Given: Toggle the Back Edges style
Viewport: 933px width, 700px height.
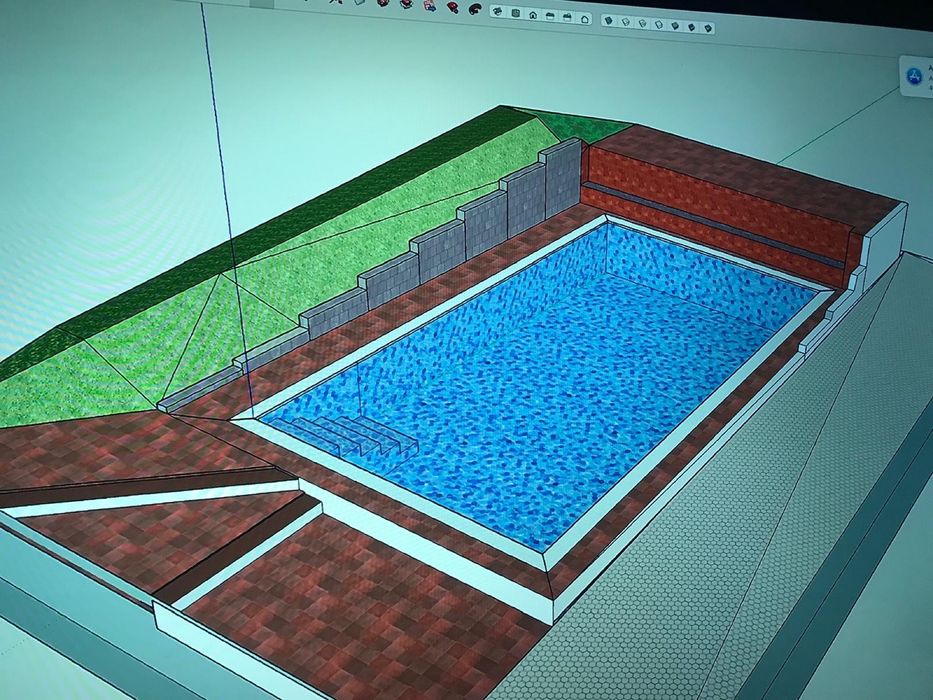Looking at the screenshot, I should click(x=626, y=21).
